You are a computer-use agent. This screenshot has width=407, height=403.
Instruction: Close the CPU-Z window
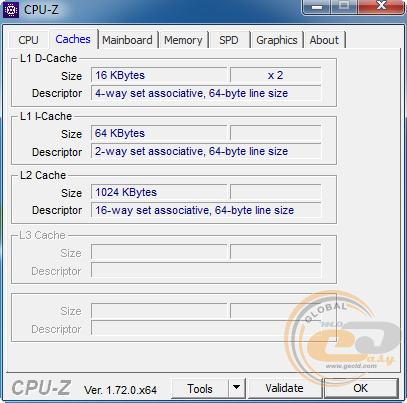pos(381,7)
